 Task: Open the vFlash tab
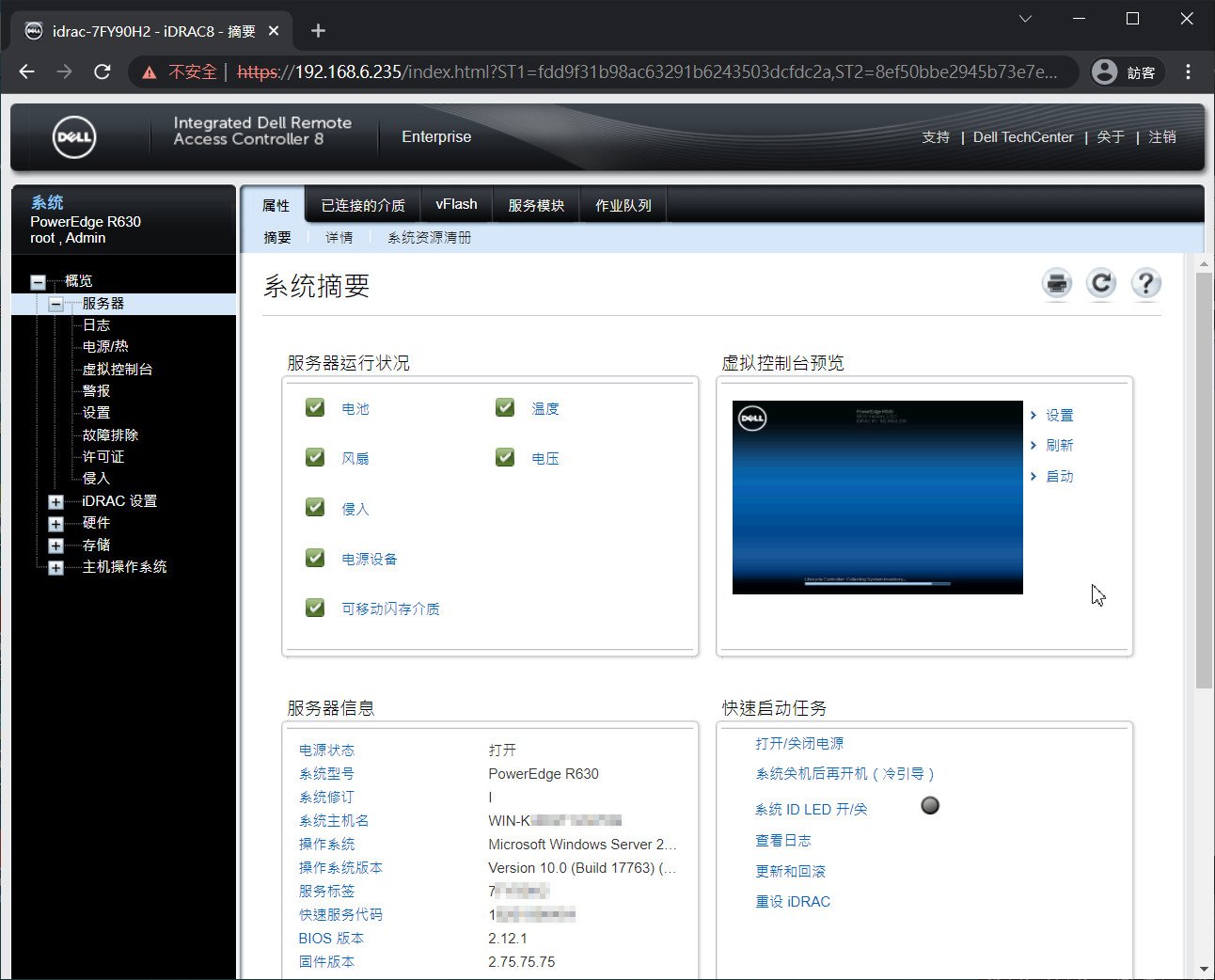(x=456, y=205)
